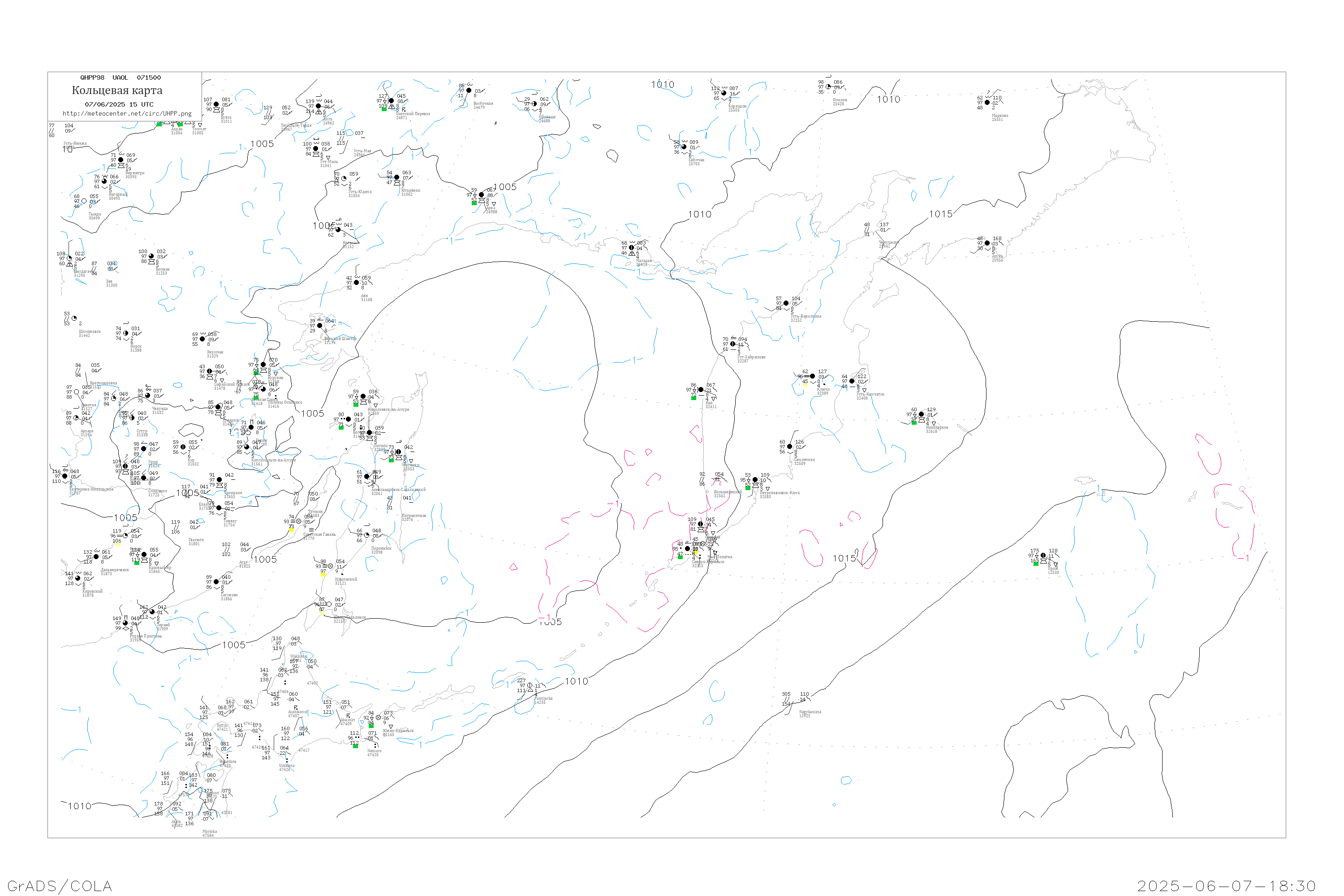Click the Кольцевая карта title

coord(117,90)
